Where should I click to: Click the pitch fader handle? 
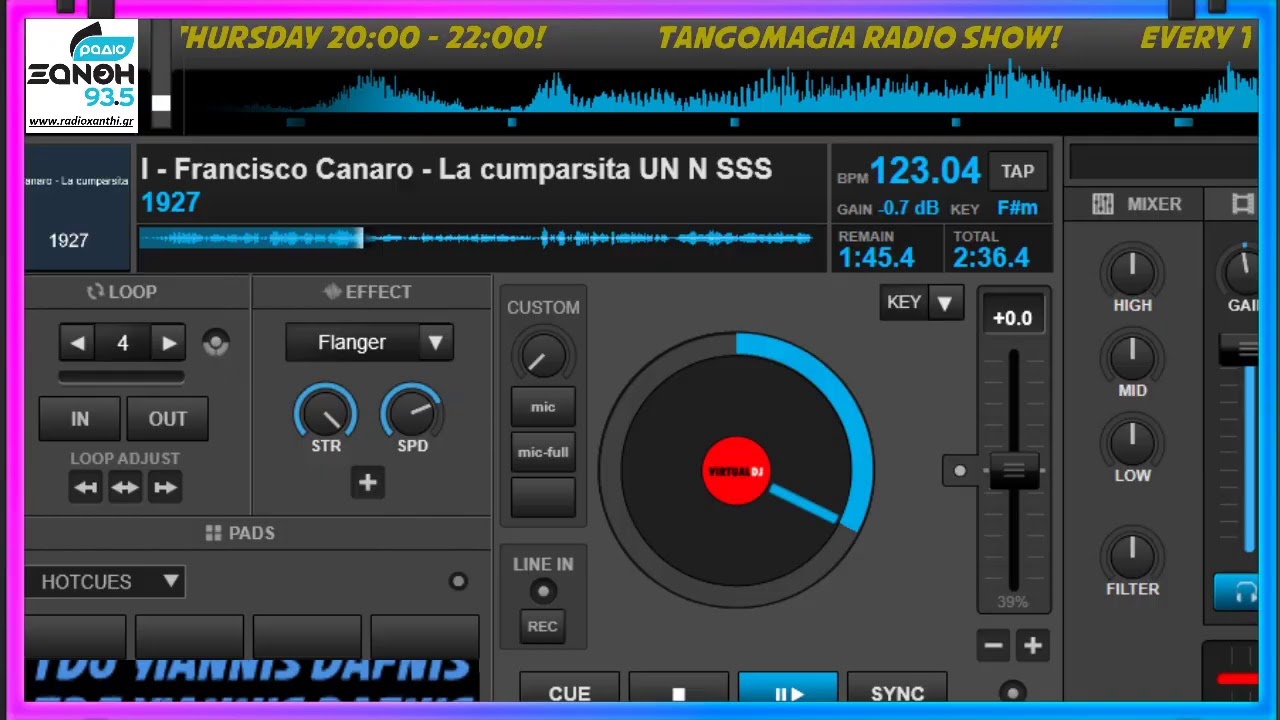tap(1014, 470)
